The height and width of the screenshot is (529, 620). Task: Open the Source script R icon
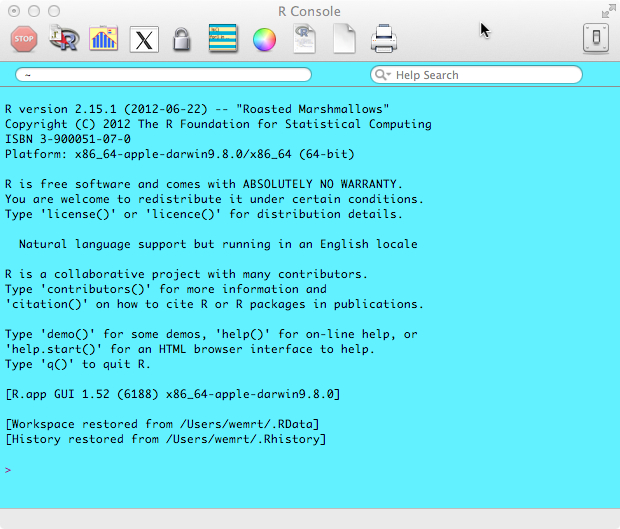coord(65,39)
